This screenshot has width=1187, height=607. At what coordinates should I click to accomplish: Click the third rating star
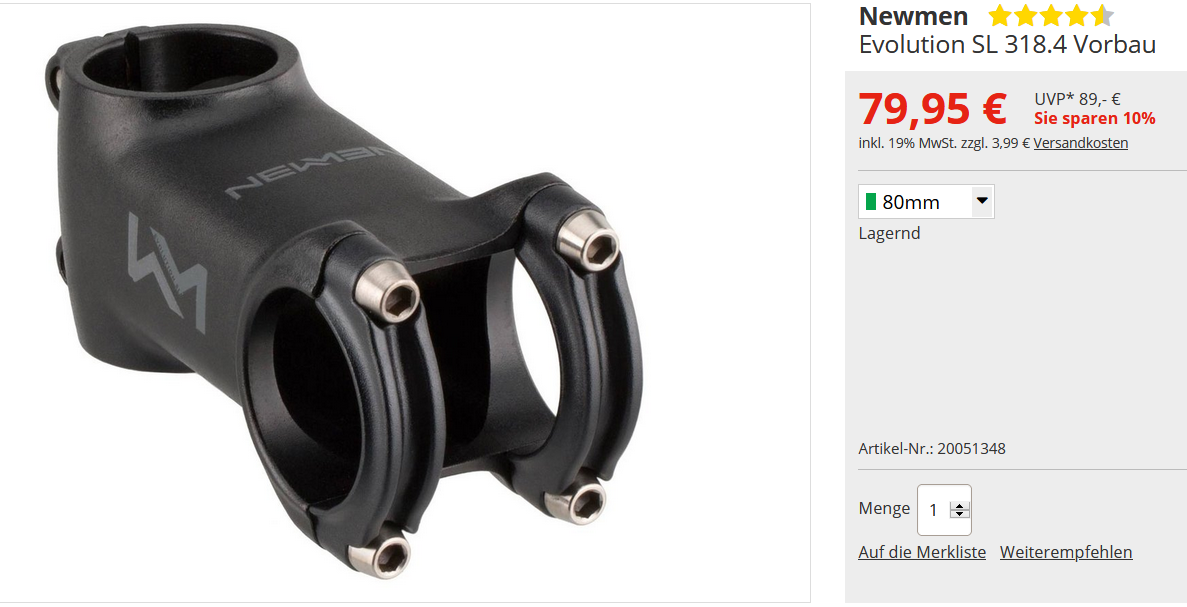[x=1051, y=15]
